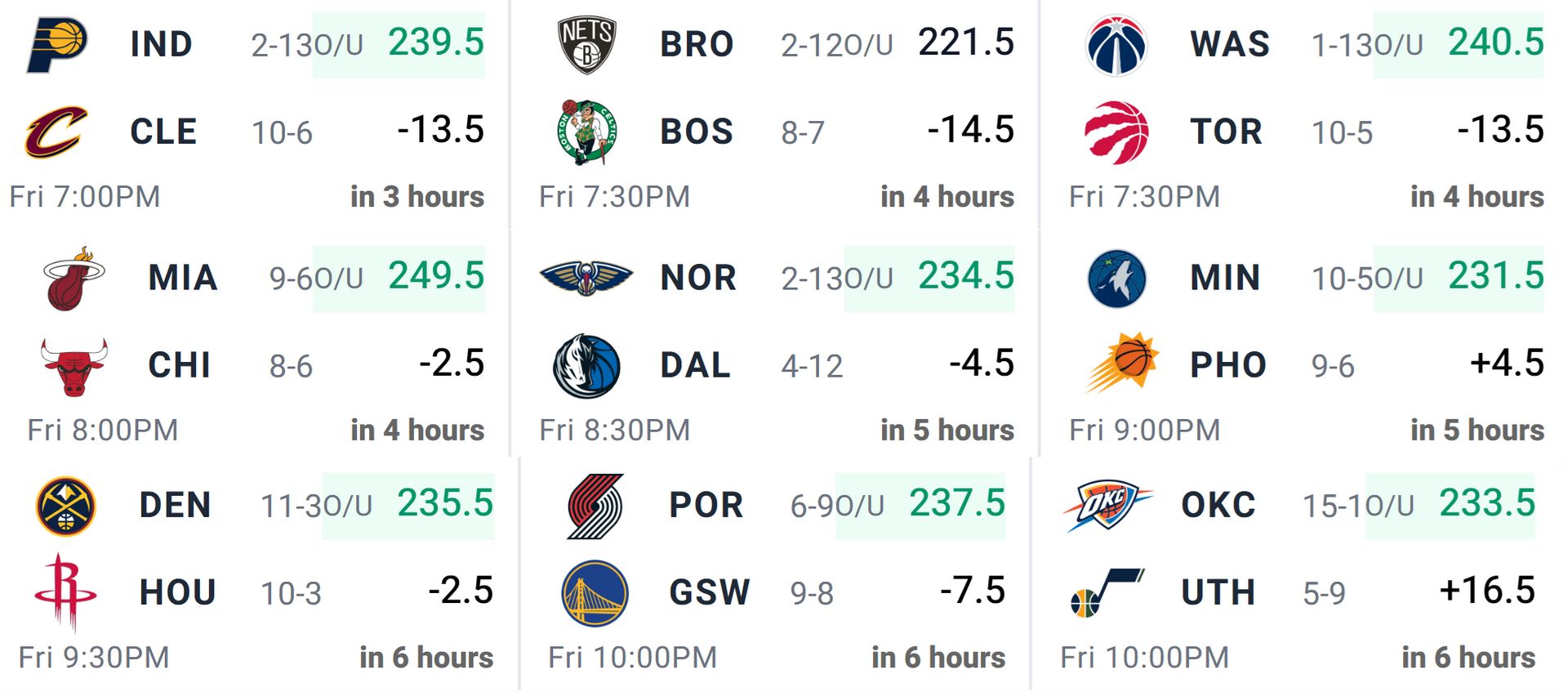Image resolution: width=1568 pixels, height=692 pixels.
Task: Click the Cleveland Cavaliers logo
Action: (x=56, y=132)
